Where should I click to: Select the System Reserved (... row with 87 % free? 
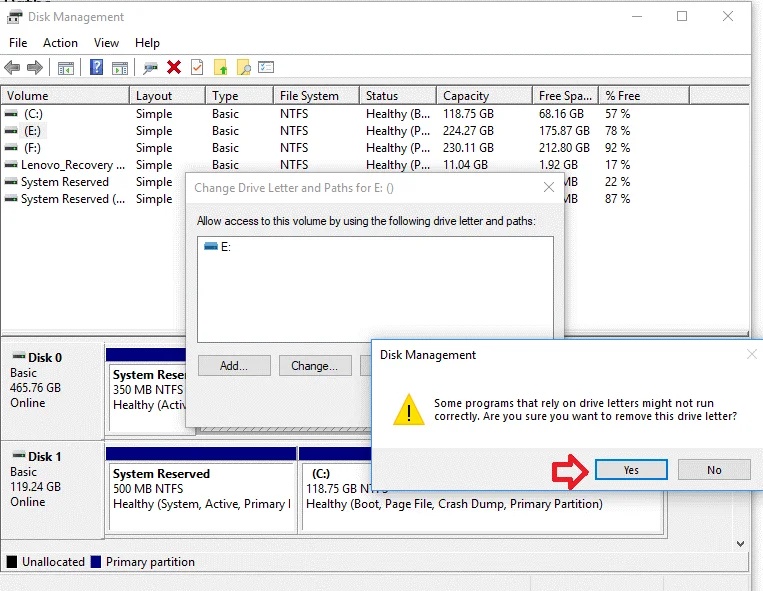point(73,199)
